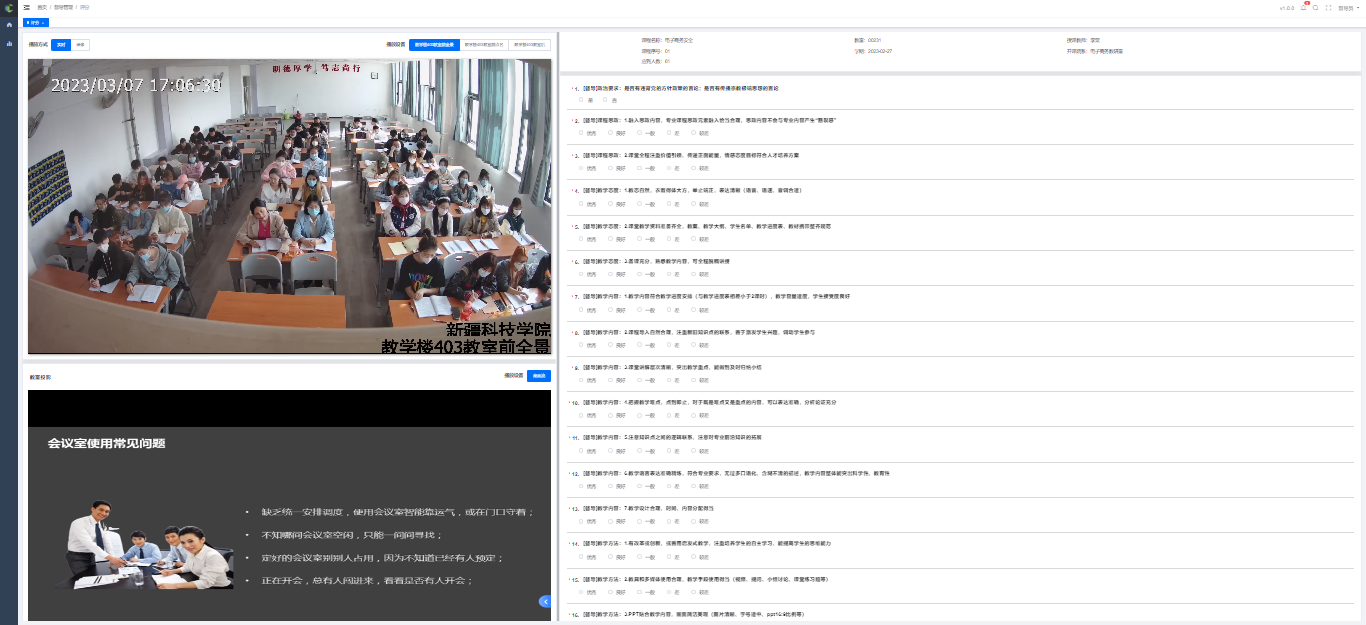
Task: Switch to the 教学楼403教室前全景 camera tab
Action: point(434,45)
